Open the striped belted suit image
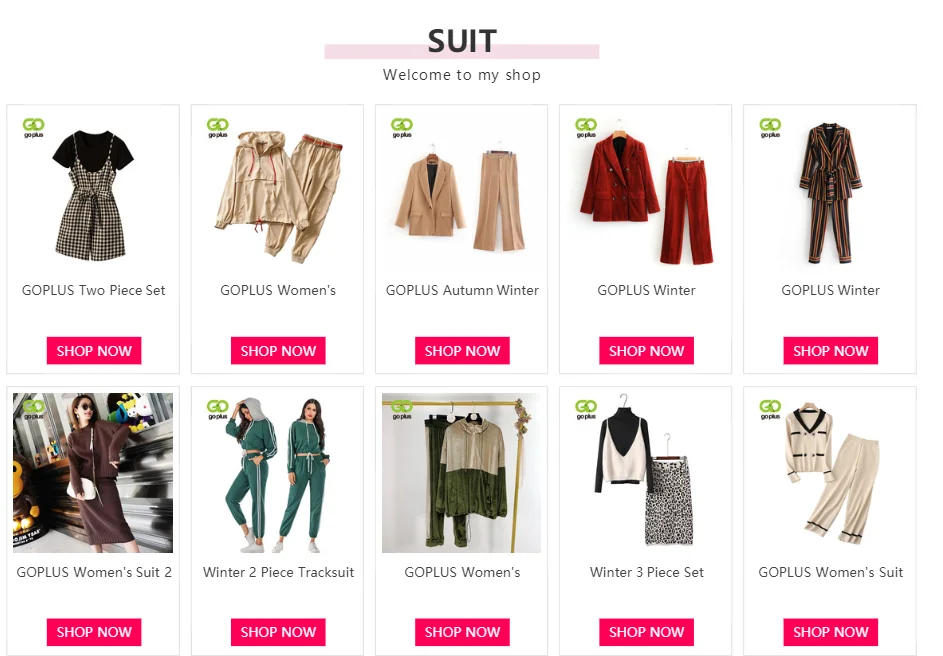 [x=830, y=191]
